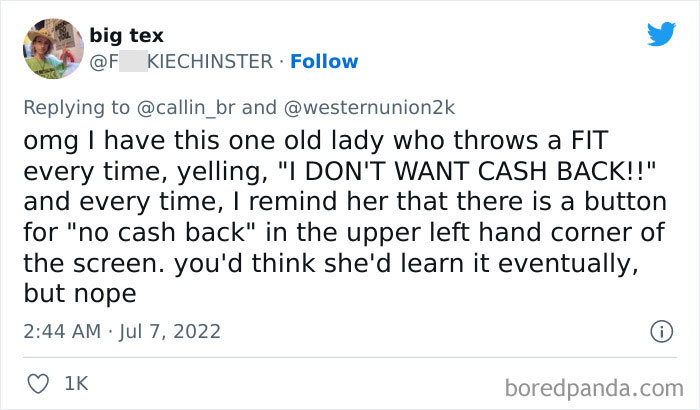Viewport: 700px width, 410px height.
Task: Open big tex's profile picture
Action: pyautogui.click(x=52, y=48)
